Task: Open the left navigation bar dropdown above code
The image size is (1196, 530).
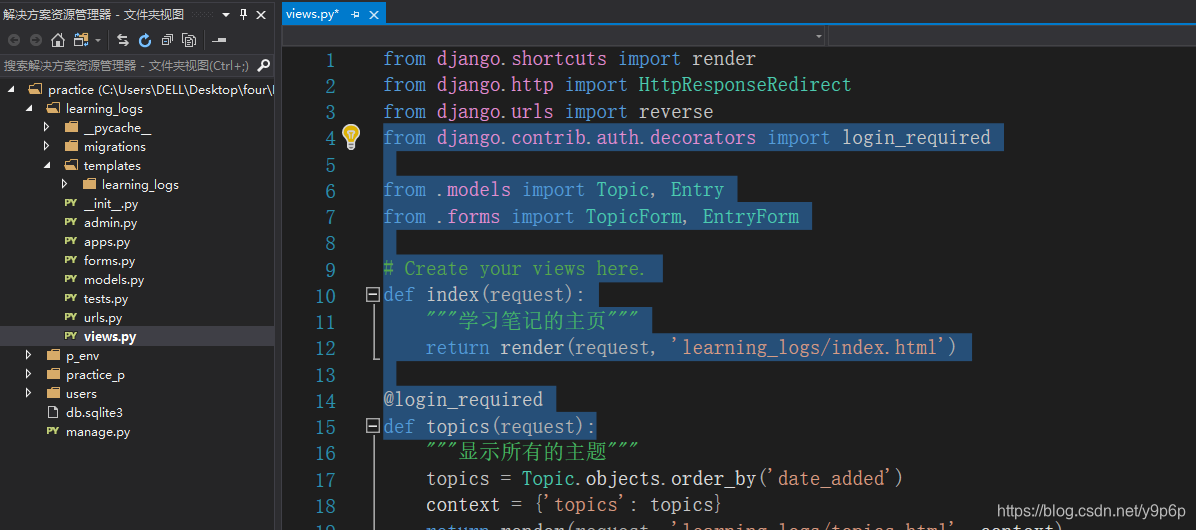Action: [x=818, y=36]
